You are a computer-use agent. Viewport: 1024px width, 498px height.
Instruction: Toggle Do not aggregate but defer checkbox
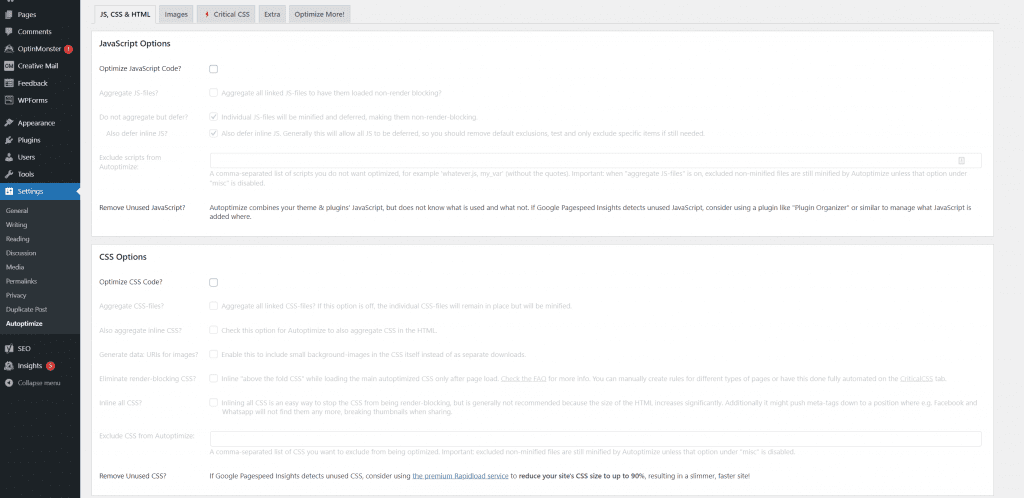214,117
